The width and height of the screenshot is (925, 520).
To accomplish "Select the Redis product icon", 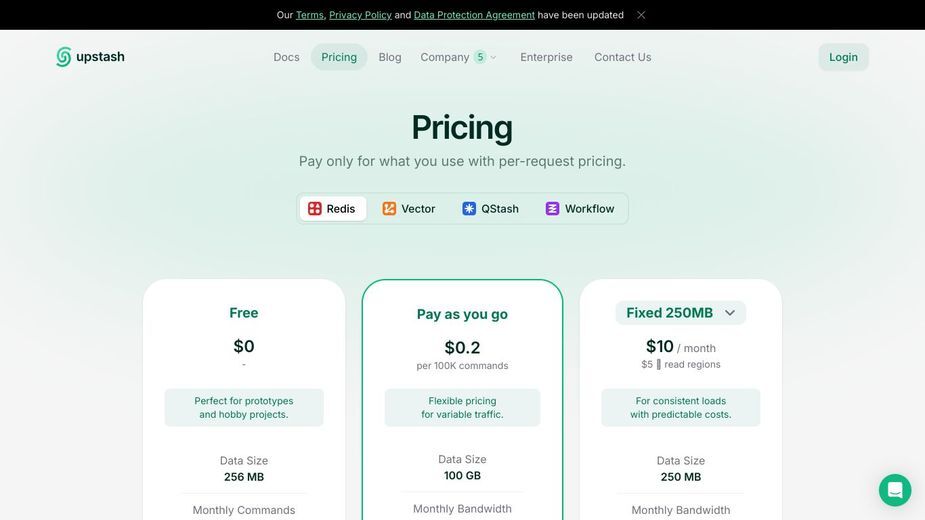I will tap(314, 208).
